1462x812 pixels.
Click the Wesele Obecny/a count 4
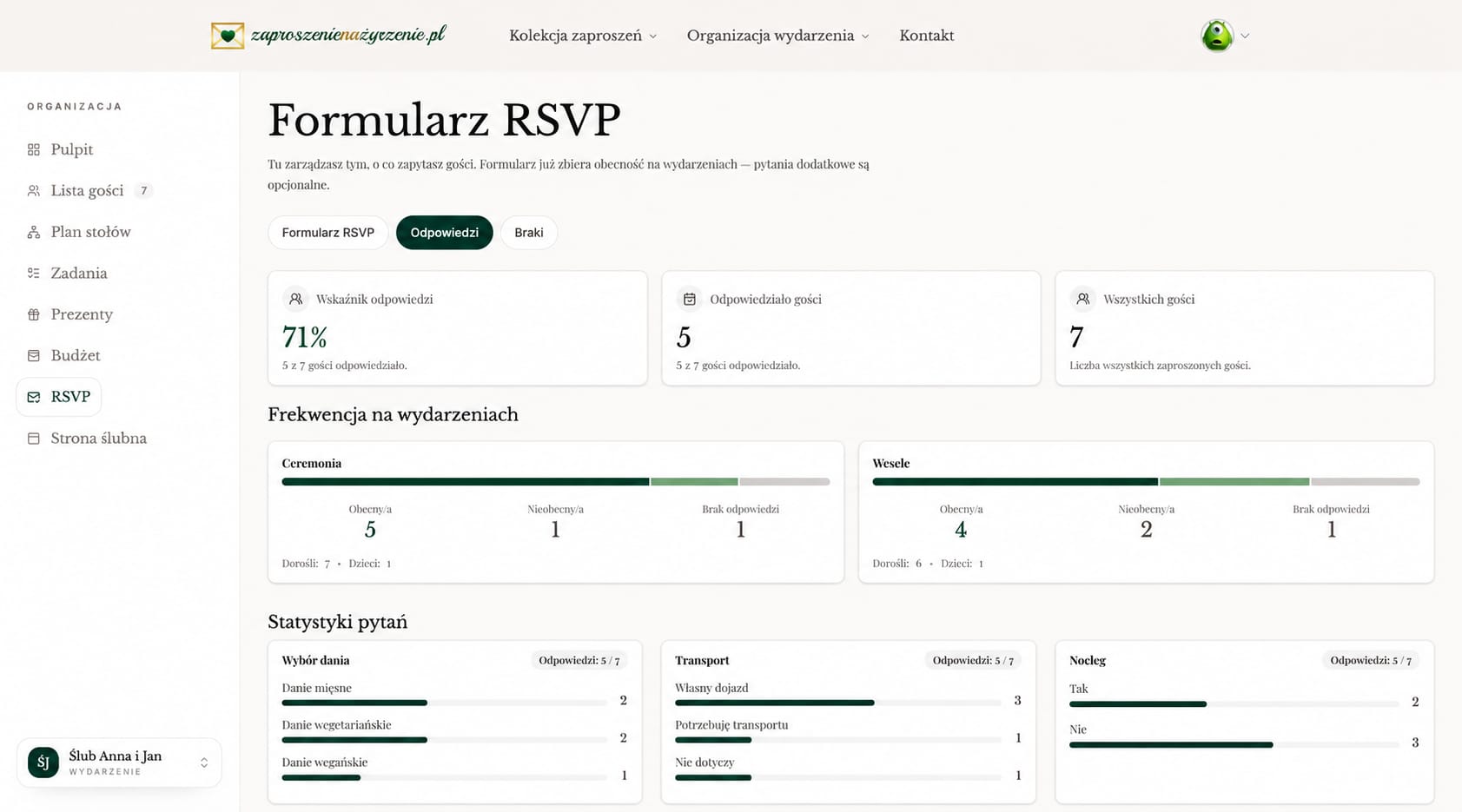961,530
